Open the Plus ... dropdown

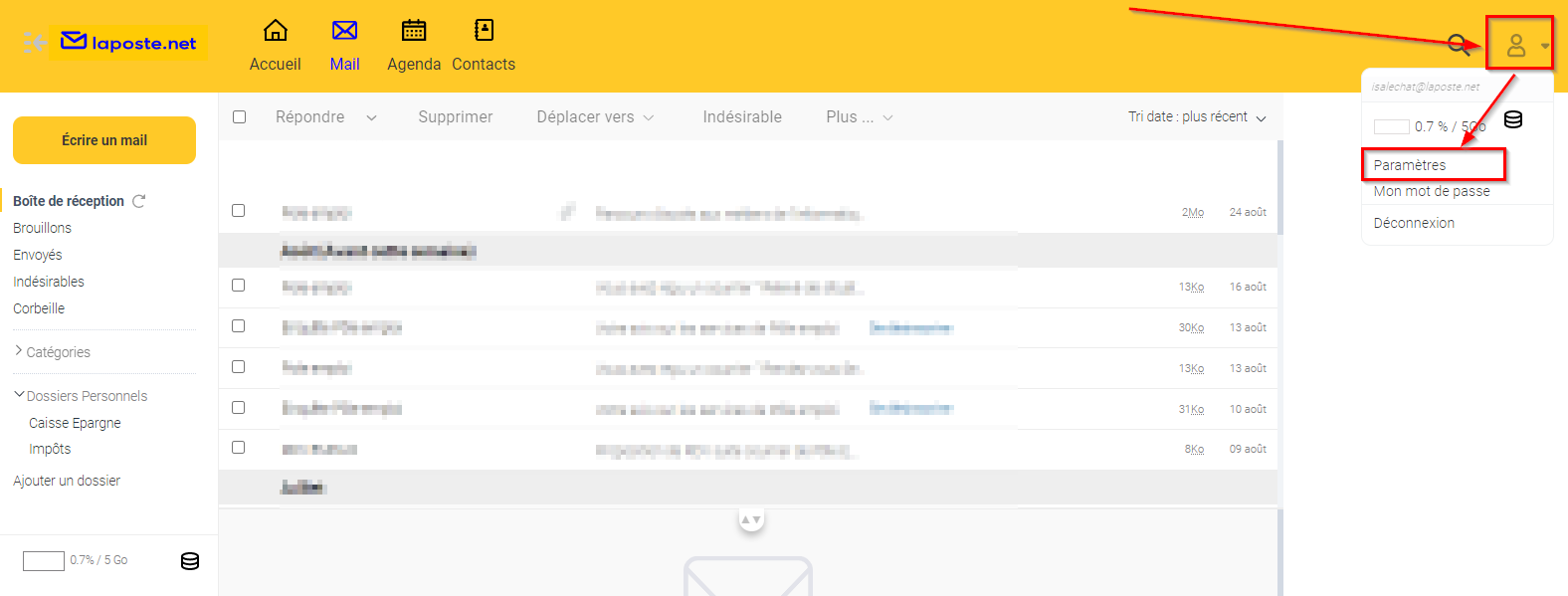pyautogui.click(x=860, y=117)
